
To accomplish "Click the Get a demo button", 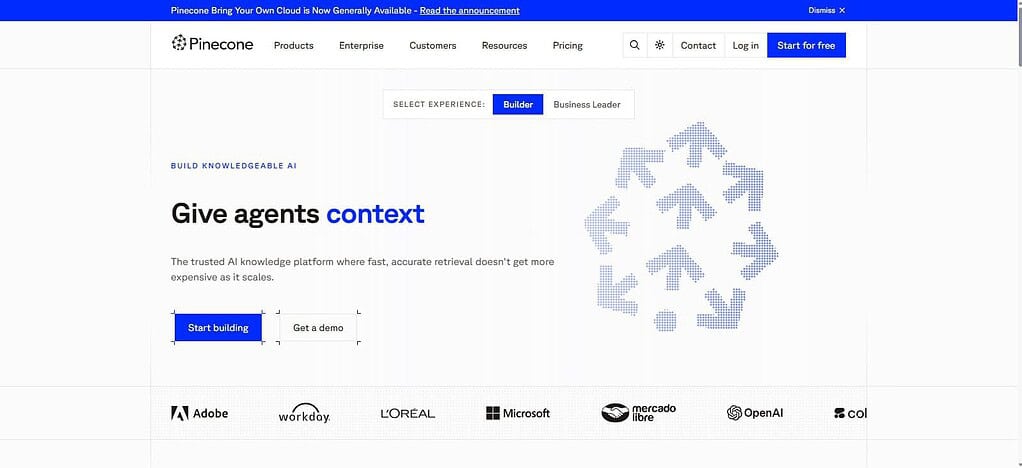I will point(318,327).
